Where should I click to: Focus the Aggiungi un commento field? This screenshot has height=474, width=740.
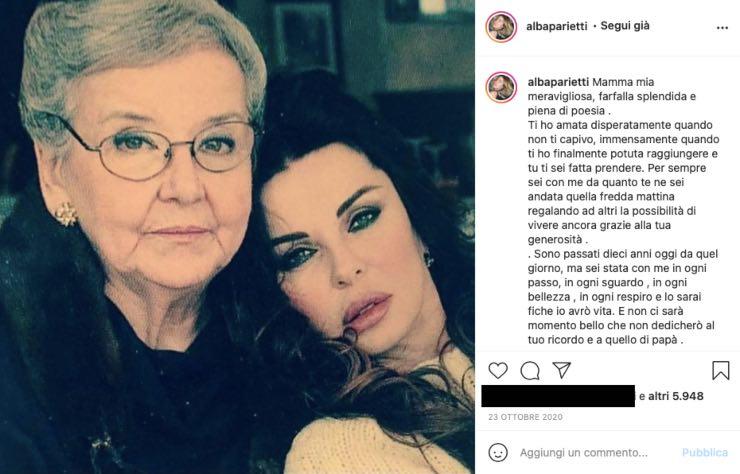point(584,453)
